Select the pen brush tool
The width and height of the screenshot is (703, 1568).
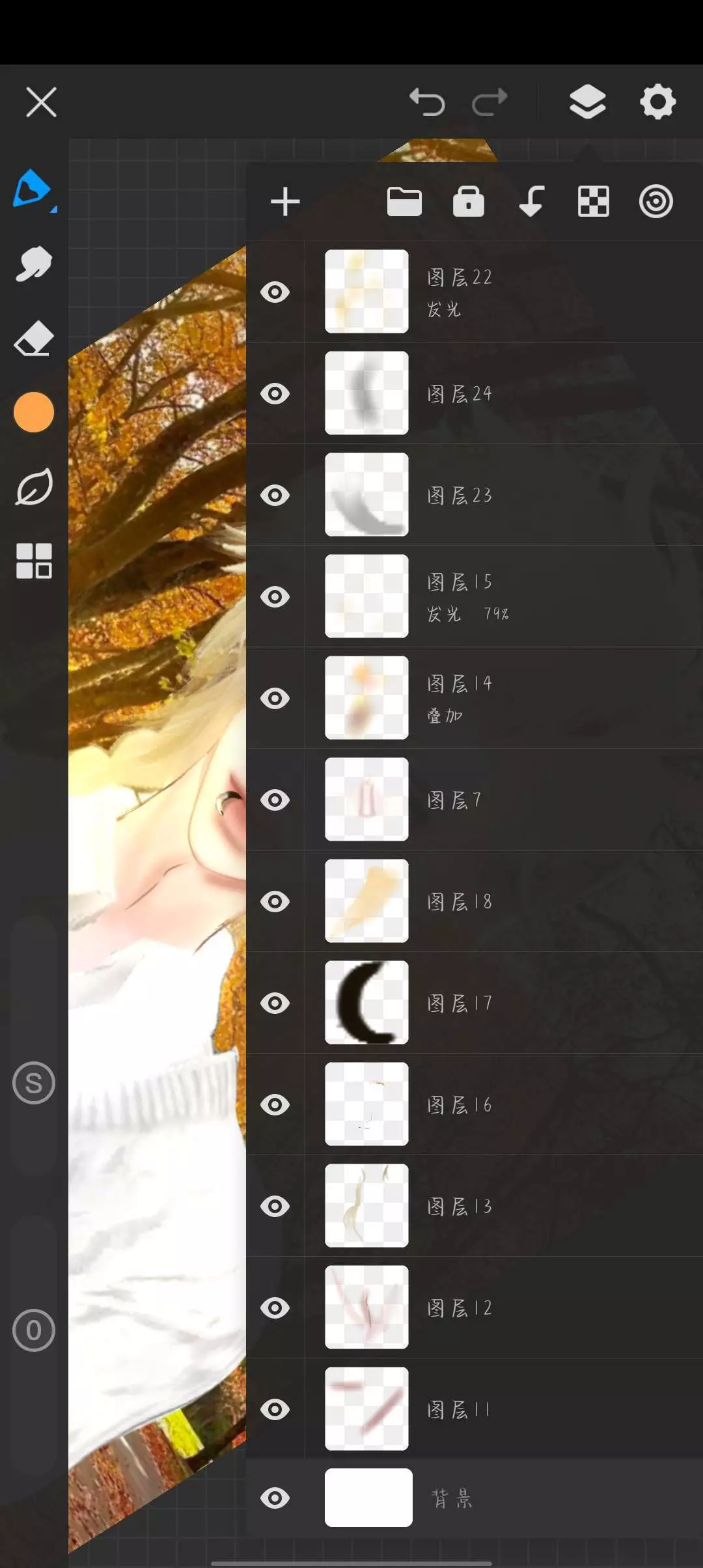[33, 189]
